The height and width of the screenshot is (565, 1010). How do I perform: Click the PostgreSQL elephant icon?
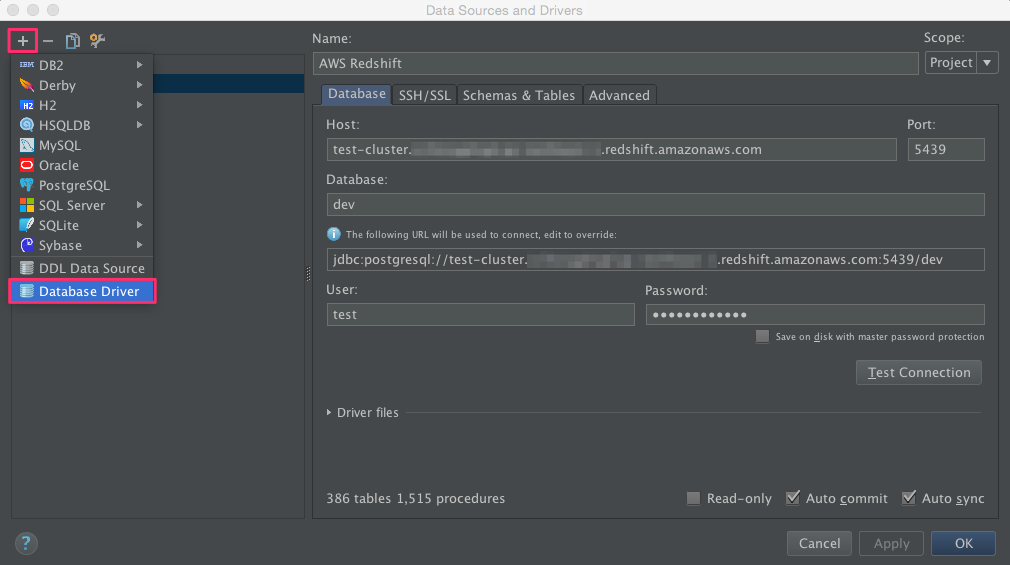tap(26, 185)
